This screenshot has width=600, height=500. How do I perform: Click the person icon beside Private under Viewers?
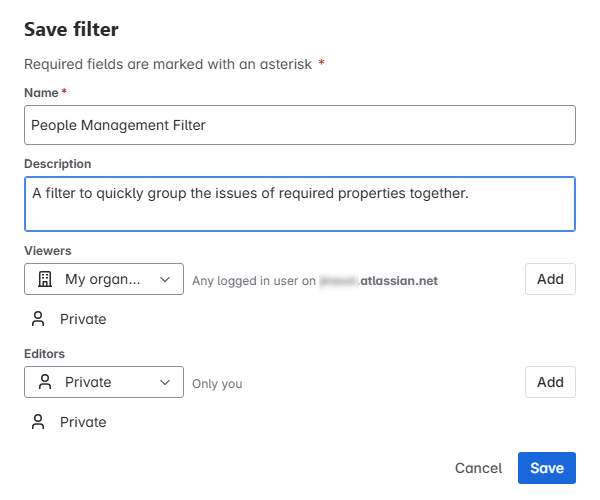(x=38, y=319)
